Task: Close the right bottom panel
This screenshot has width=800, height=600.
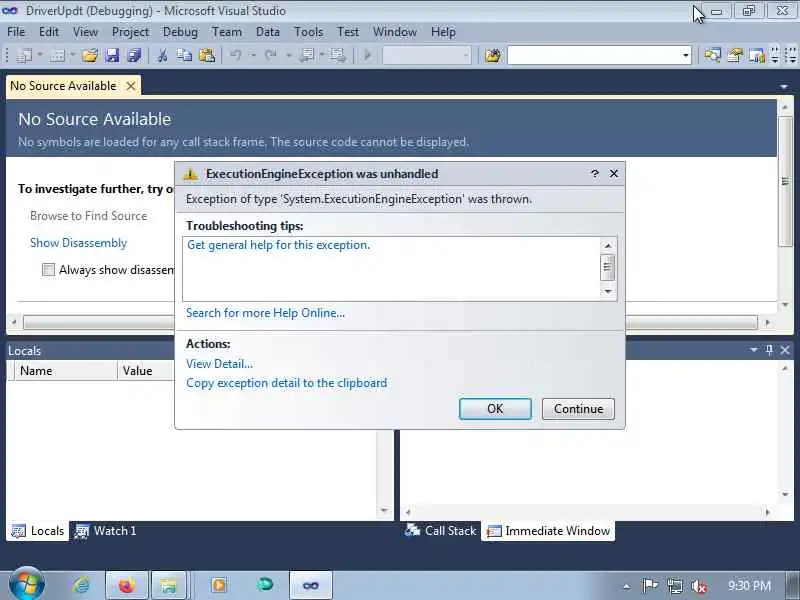Action: pyautogui.click(x=785, y=350)
